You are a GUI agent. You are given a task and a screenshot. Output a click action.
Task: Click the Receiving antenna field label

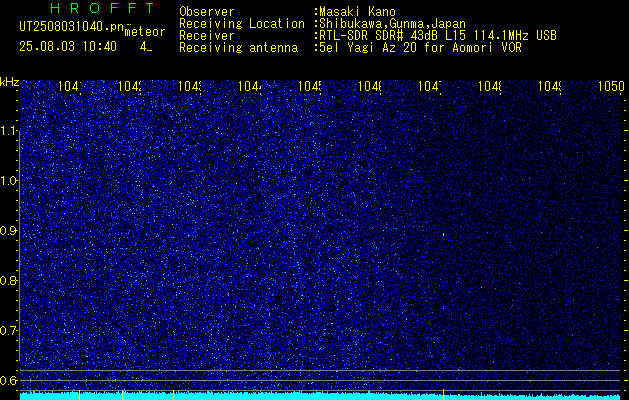click(x=238, y=48)
